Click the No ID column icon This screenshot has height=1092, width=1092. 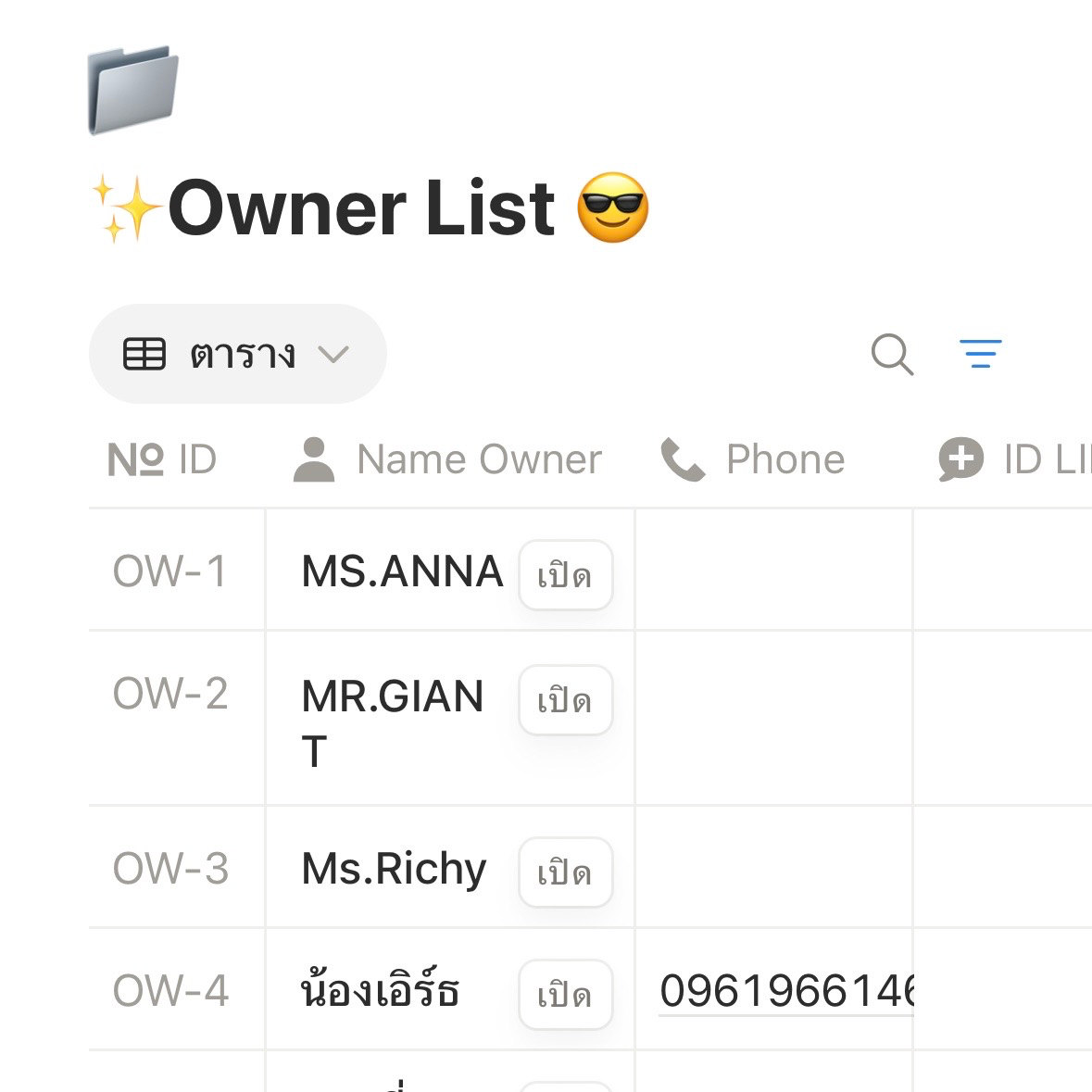(x=136, y=459)
